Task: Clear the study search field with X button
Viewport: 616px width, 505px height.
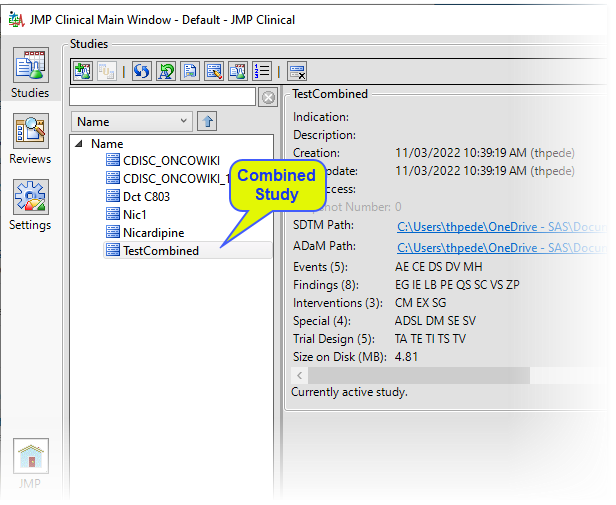Action: coord(267,97)
